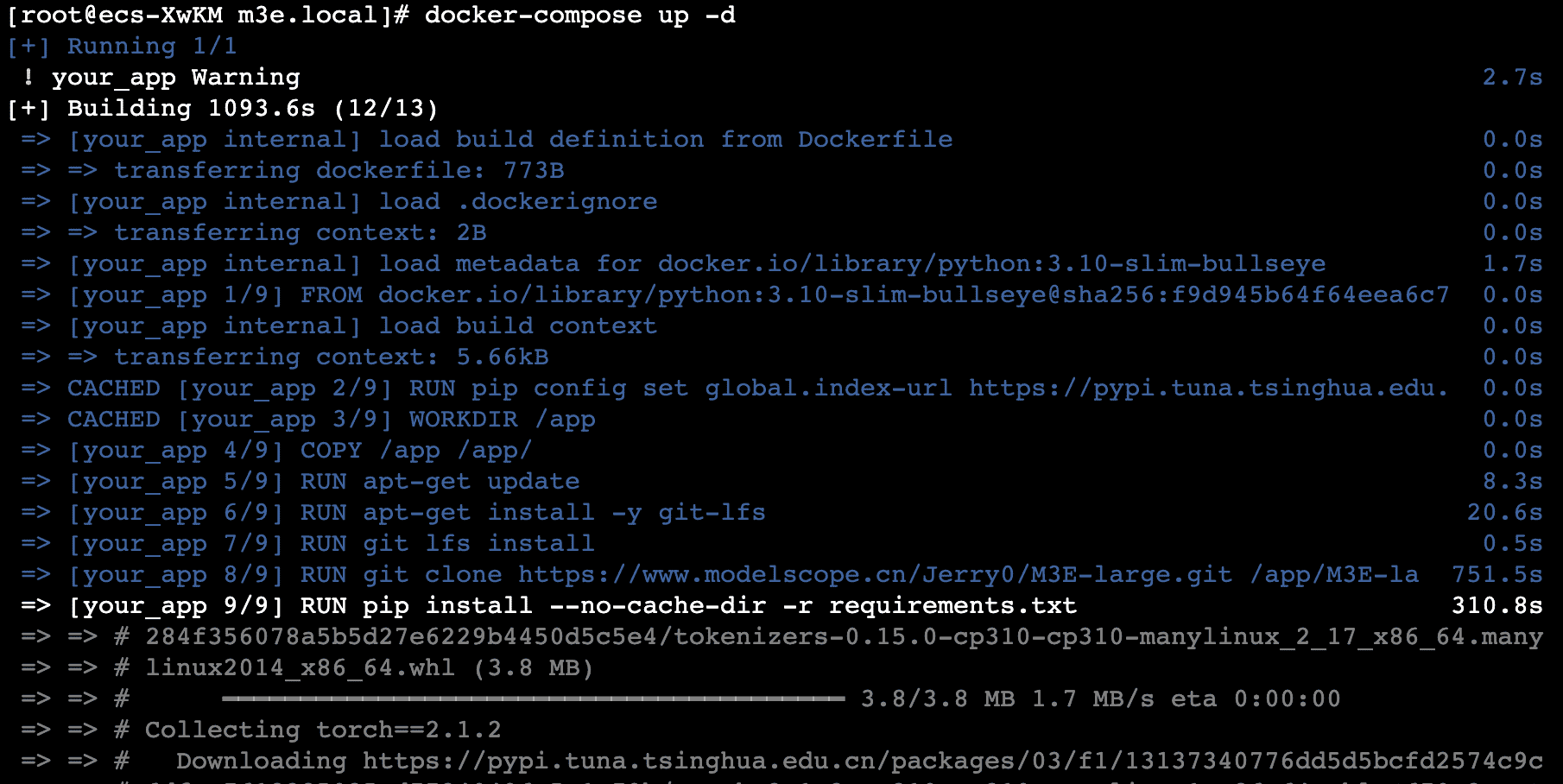Click the transferring dockerfile: 773B line
Screen dimensions: 1563x784
coord(339,171)
